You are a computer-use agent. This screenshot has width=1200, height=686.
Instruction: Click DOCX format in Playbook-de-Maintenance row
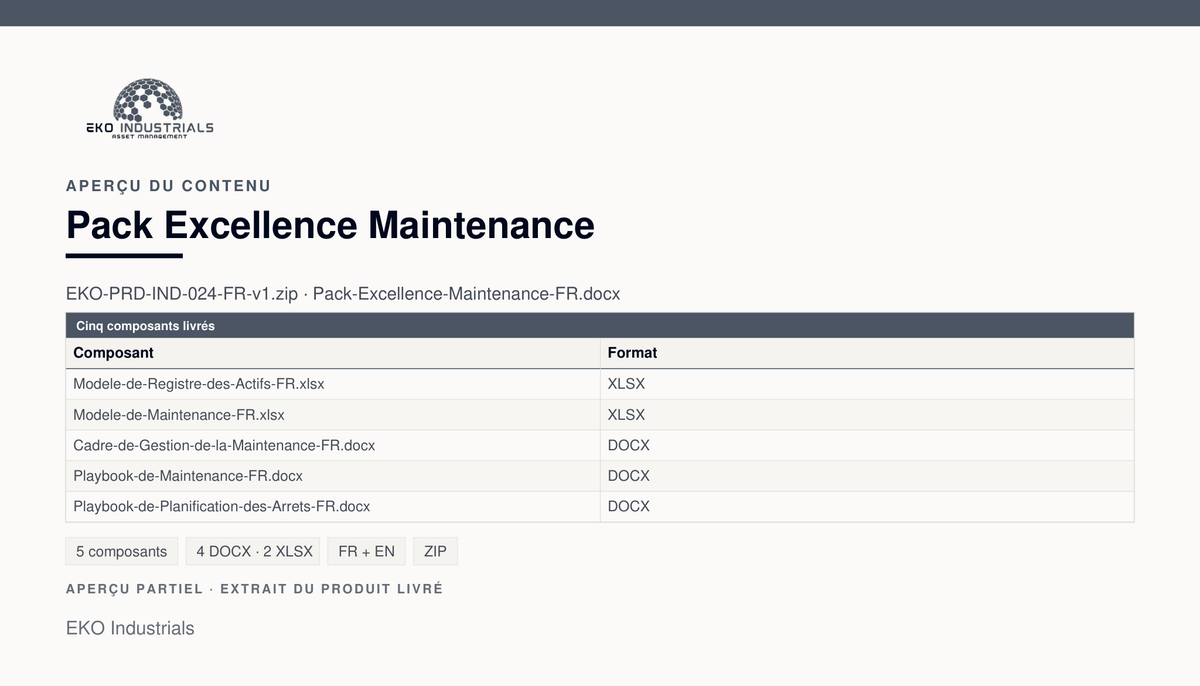pyautogui.click(x=867, y=476)
